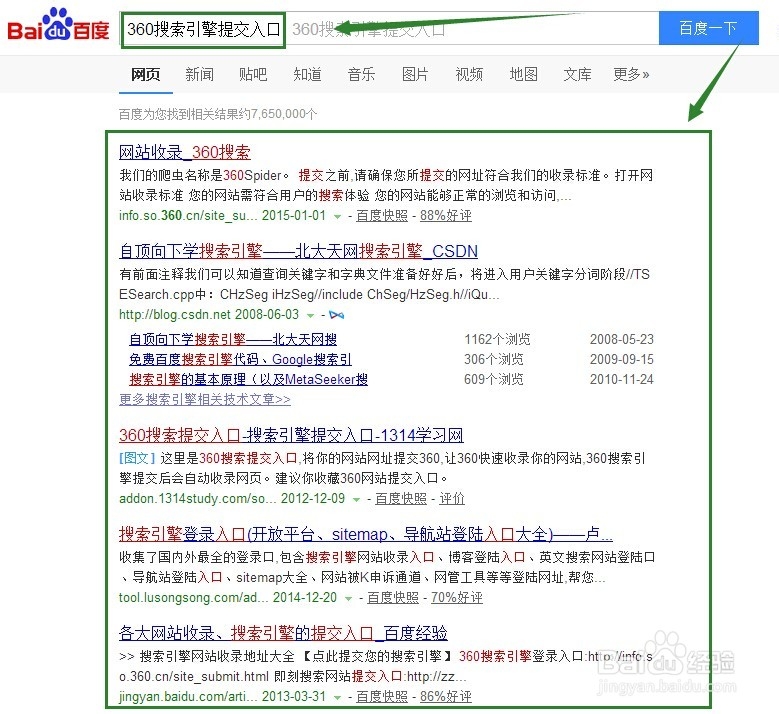Expand dropdown arrow next to jingyan.baidu.com result

(337, 698)
